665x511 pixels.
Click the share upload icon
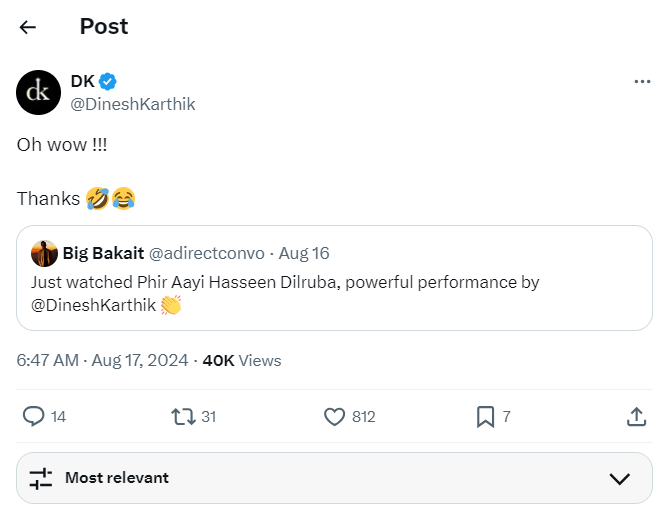click(x=636, y=416)
